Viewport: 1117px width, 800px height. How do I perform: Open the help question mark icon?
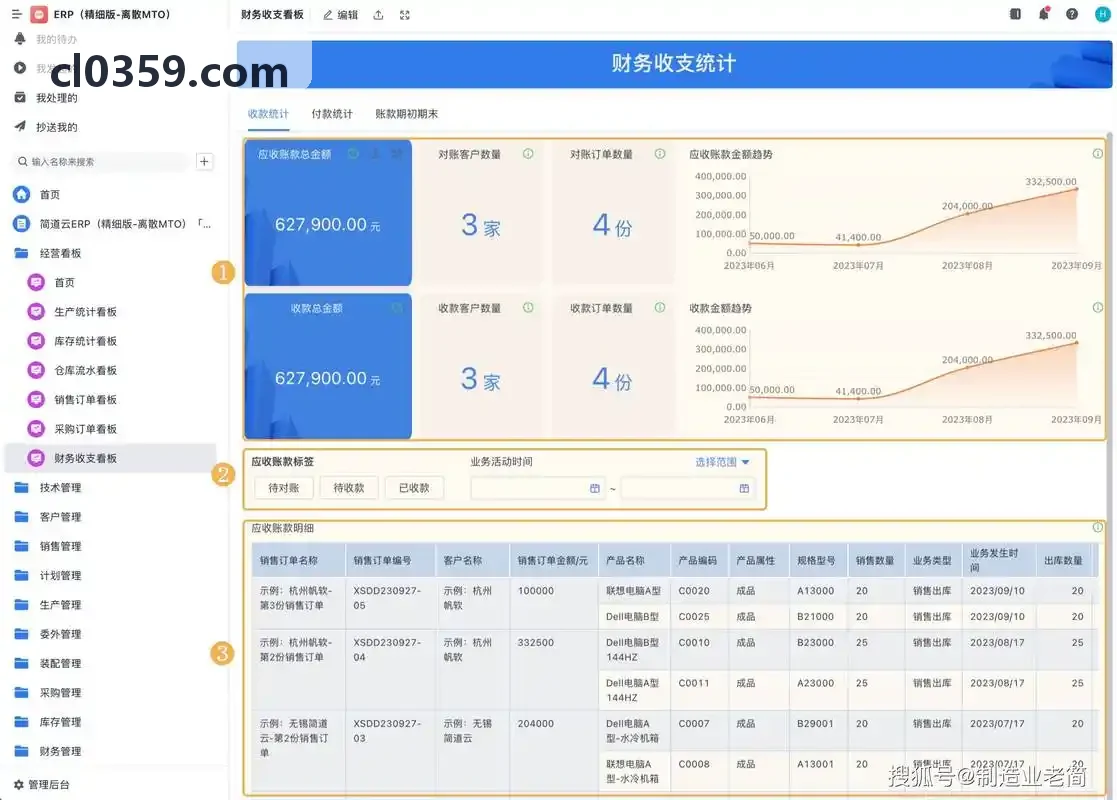1071,14
